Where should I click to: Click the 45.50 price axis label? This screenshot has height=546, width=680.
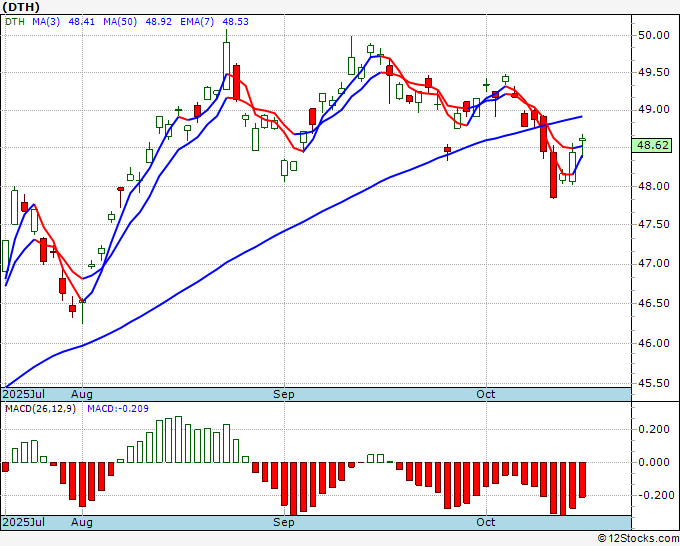[654, 383]
